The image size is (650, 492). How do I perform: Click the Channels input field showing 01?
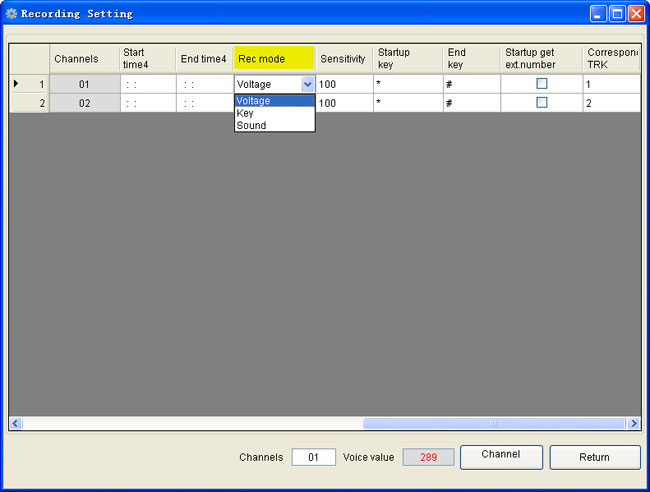pyautogui.click(x=313, y=457)
